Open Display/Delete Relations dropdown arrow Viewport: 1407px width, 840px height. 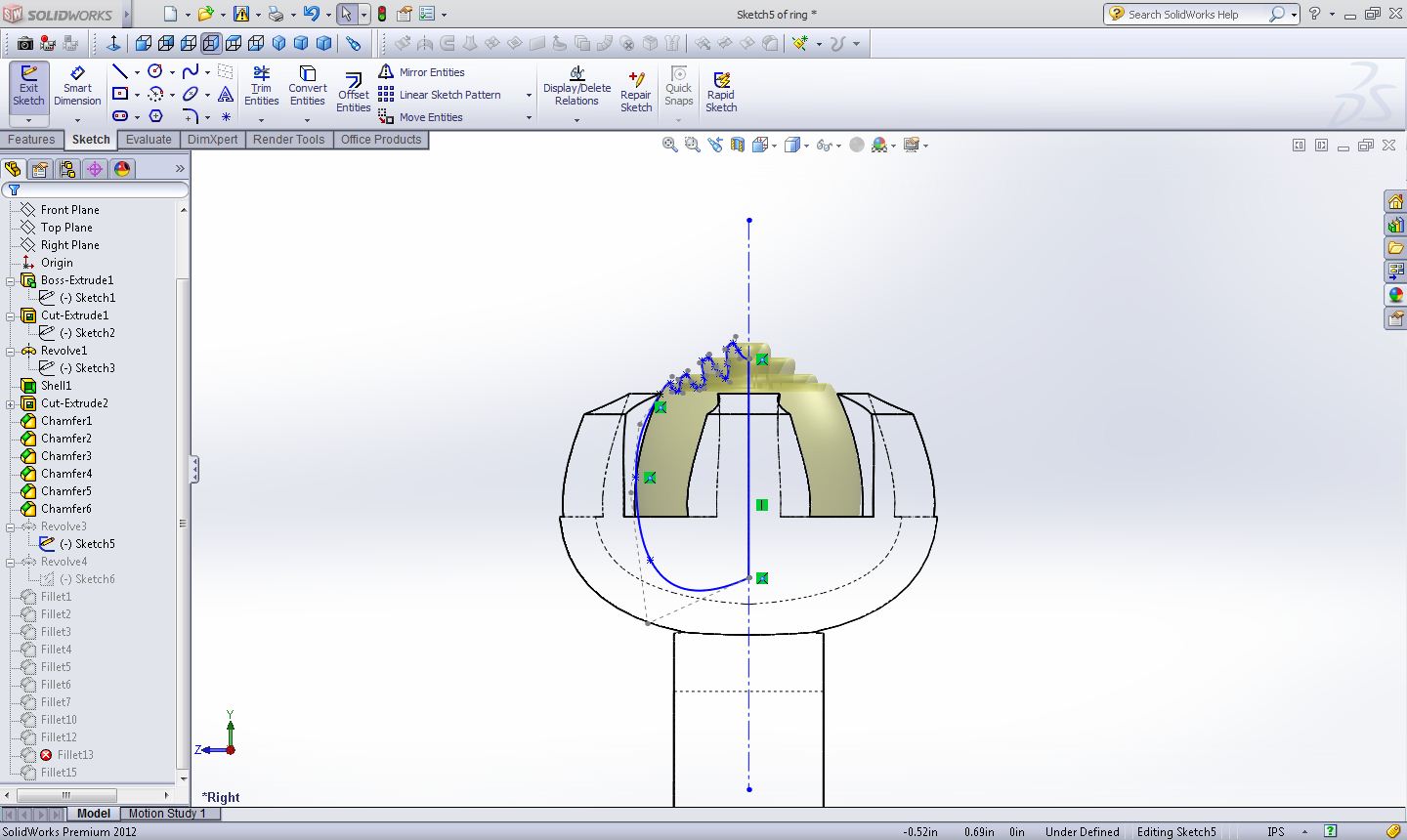[576, 120]
